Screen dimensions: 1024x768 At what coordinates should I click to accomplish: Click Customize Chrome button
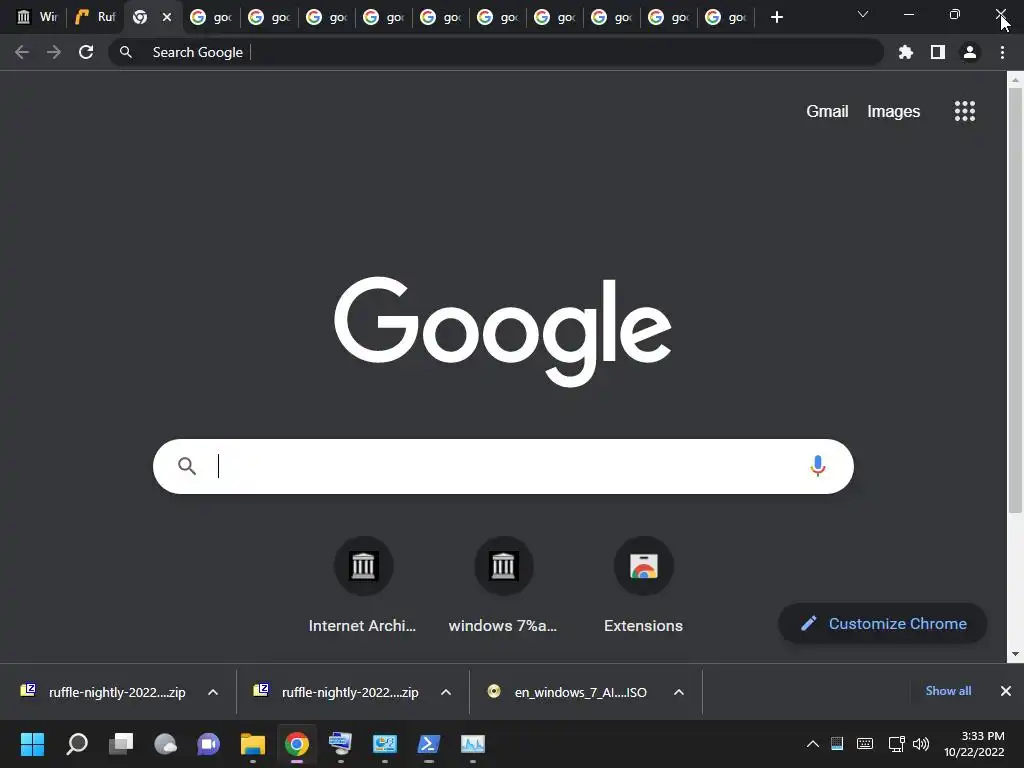point(882,624)
